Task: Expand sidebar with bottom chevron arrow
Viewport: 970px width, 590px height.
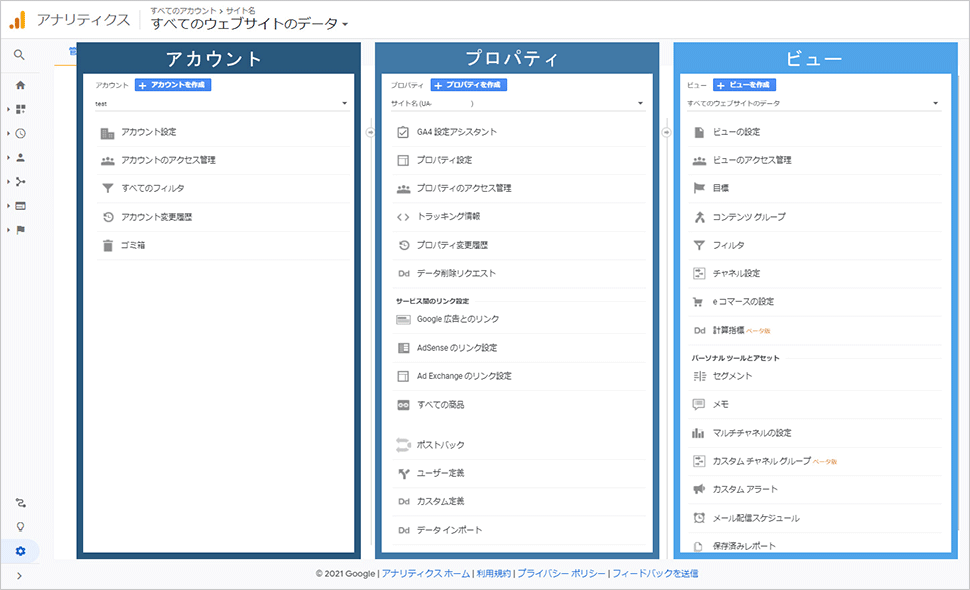Action: (x=19, y=576)
